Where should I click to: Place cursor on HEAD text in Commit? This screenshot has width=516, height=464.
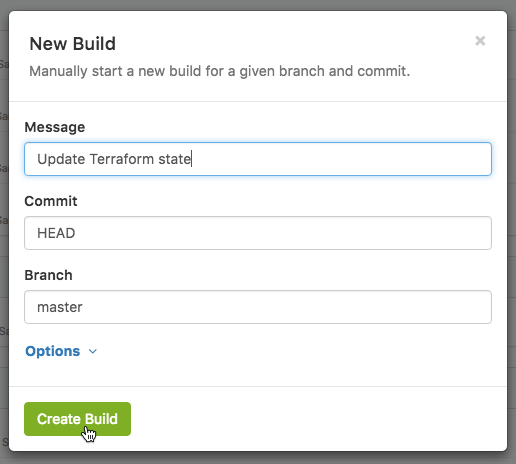[56, 233]
